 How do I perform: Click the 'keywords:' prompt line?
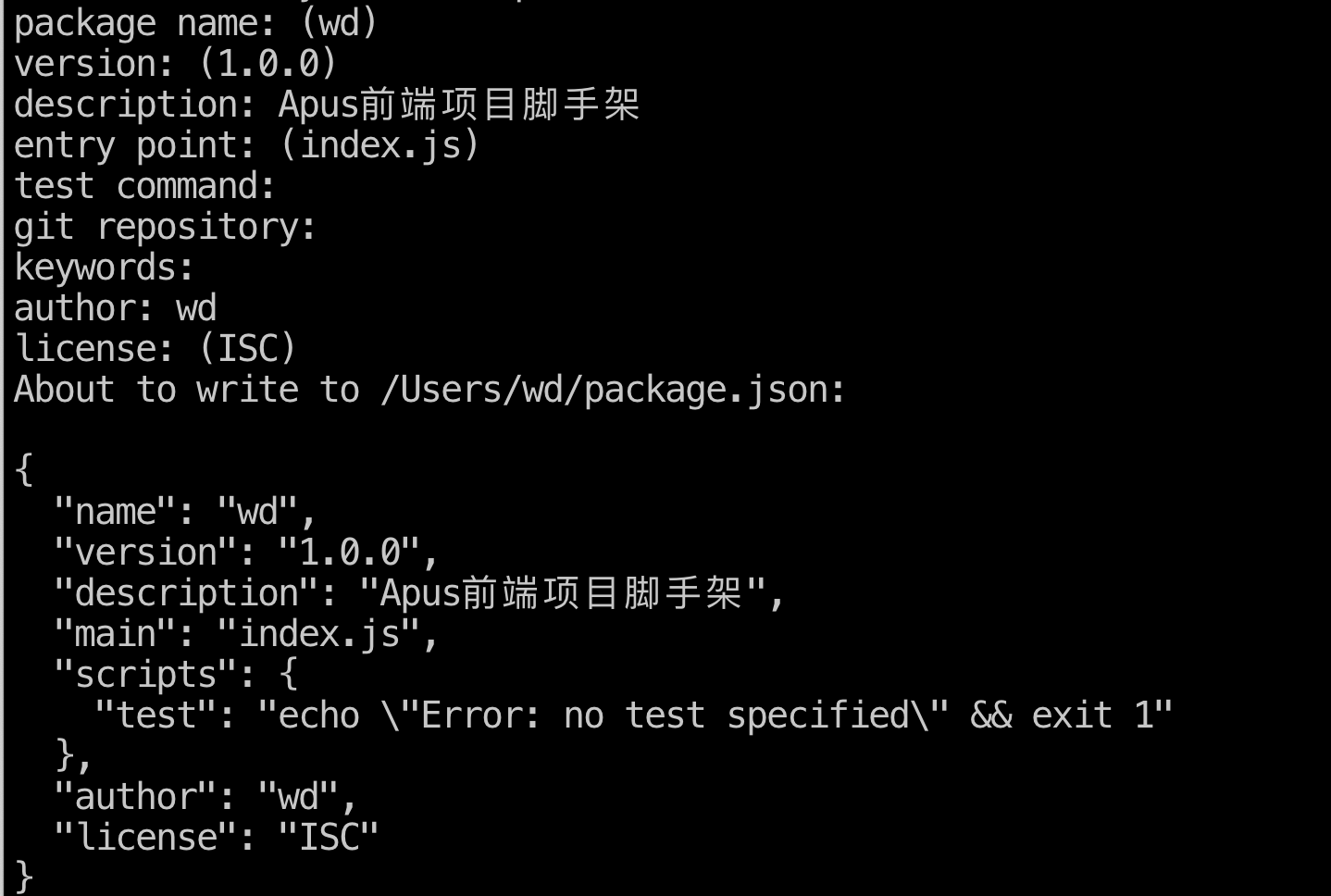[x=104, y=268]
